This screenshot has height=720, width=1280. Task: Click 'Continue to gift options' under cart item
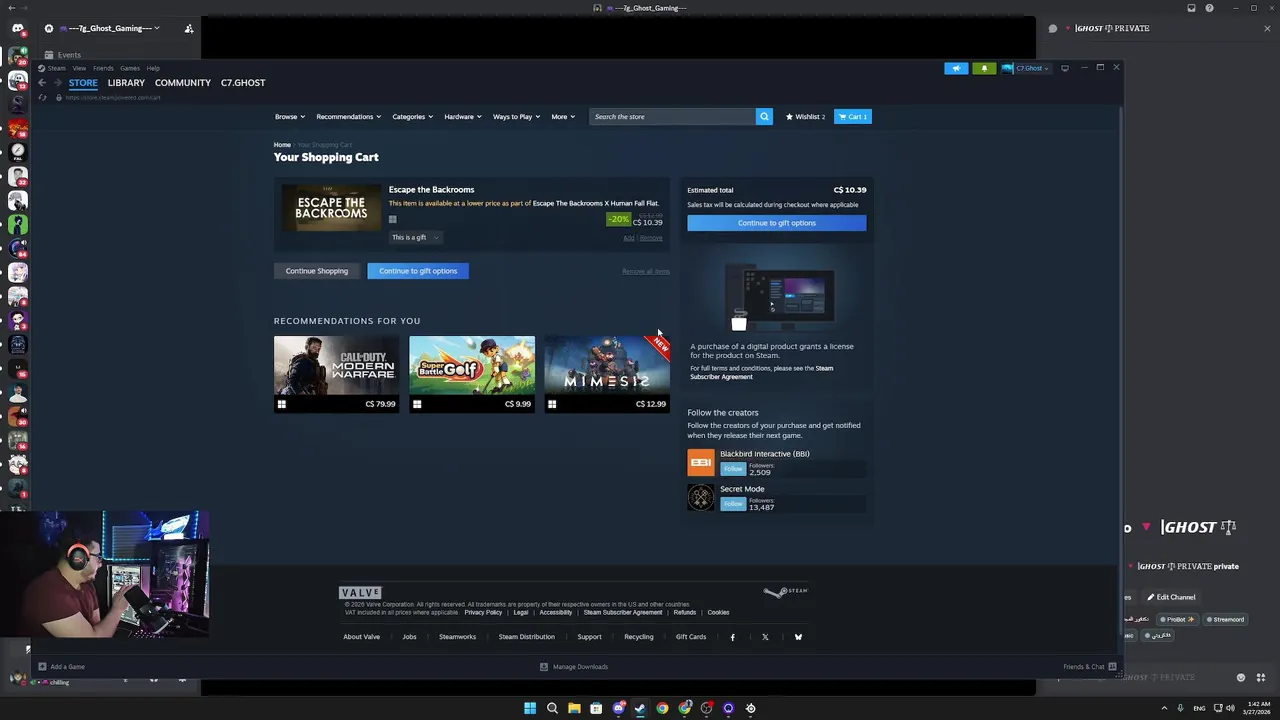click(x=418, y=271)
